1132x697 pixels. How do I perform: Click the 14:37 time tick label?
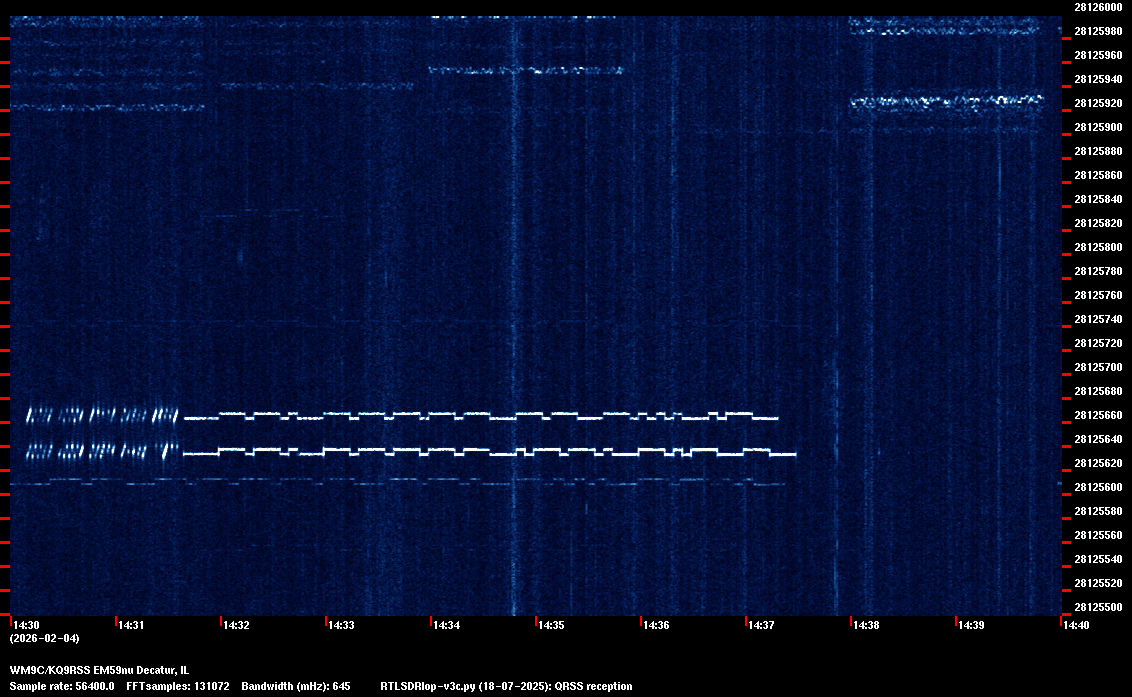point(760,625)
